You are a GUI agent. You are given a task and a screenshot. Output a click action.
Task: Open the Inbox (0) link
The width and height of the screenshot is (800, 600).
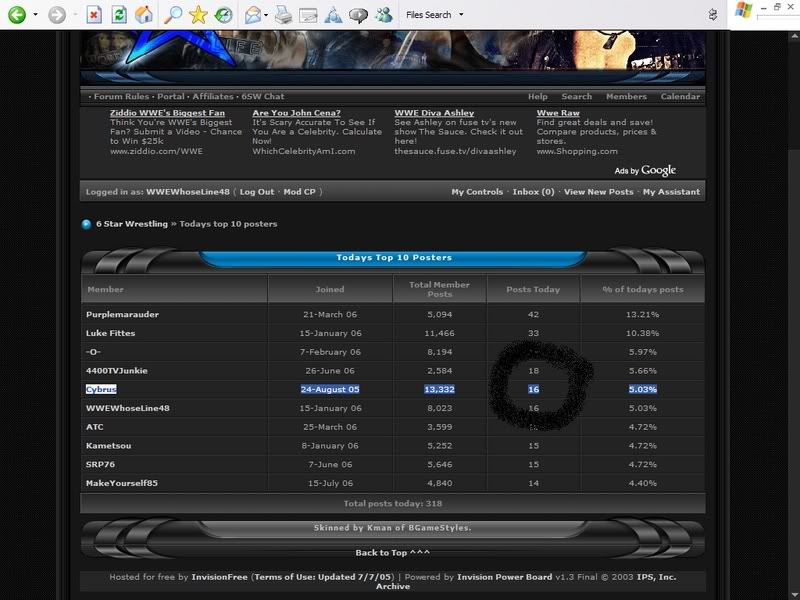[533, 192]
